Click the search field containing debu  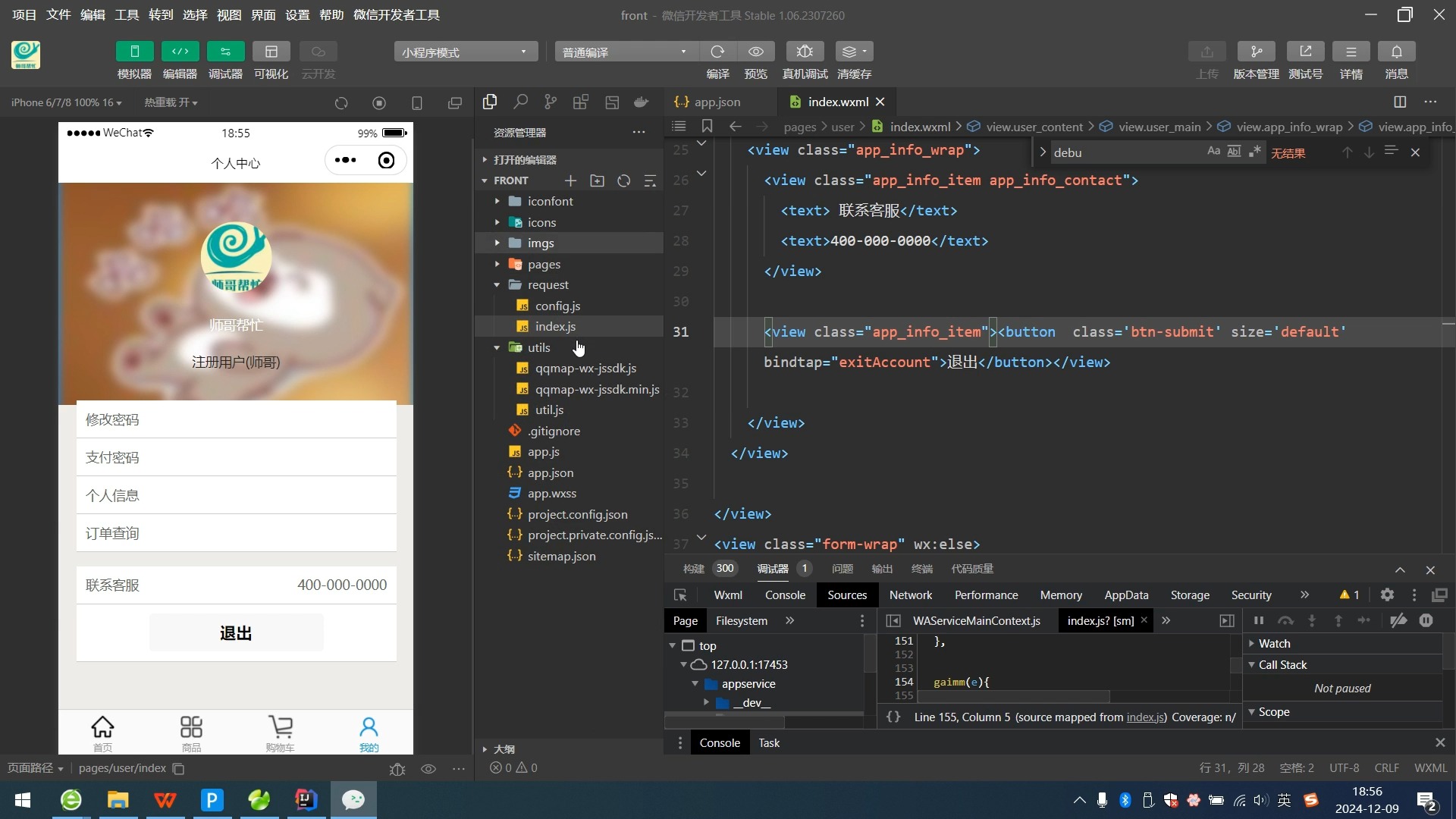coord(1125,152)
